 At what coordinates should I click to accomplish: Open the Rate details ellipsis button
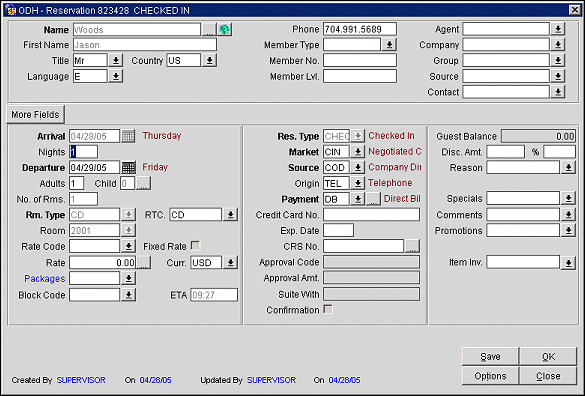143,262
